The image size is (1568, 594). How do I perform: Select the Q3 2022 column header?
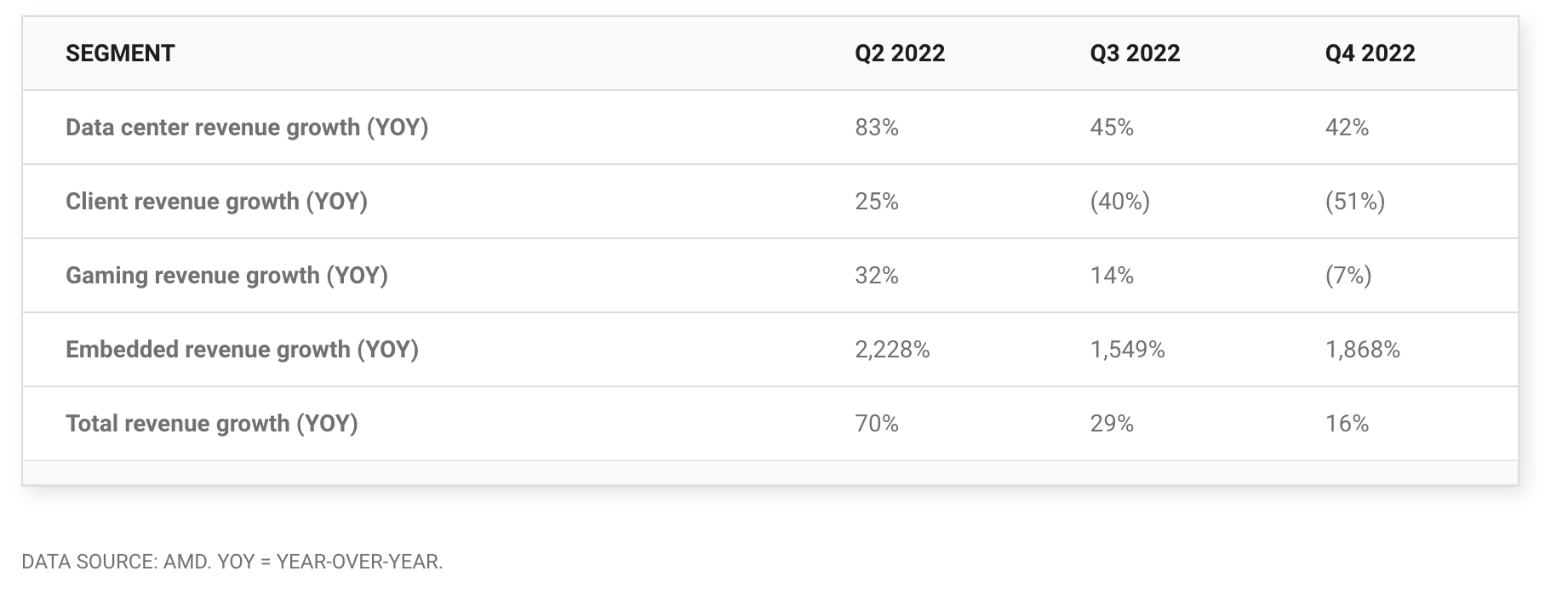1135,54
